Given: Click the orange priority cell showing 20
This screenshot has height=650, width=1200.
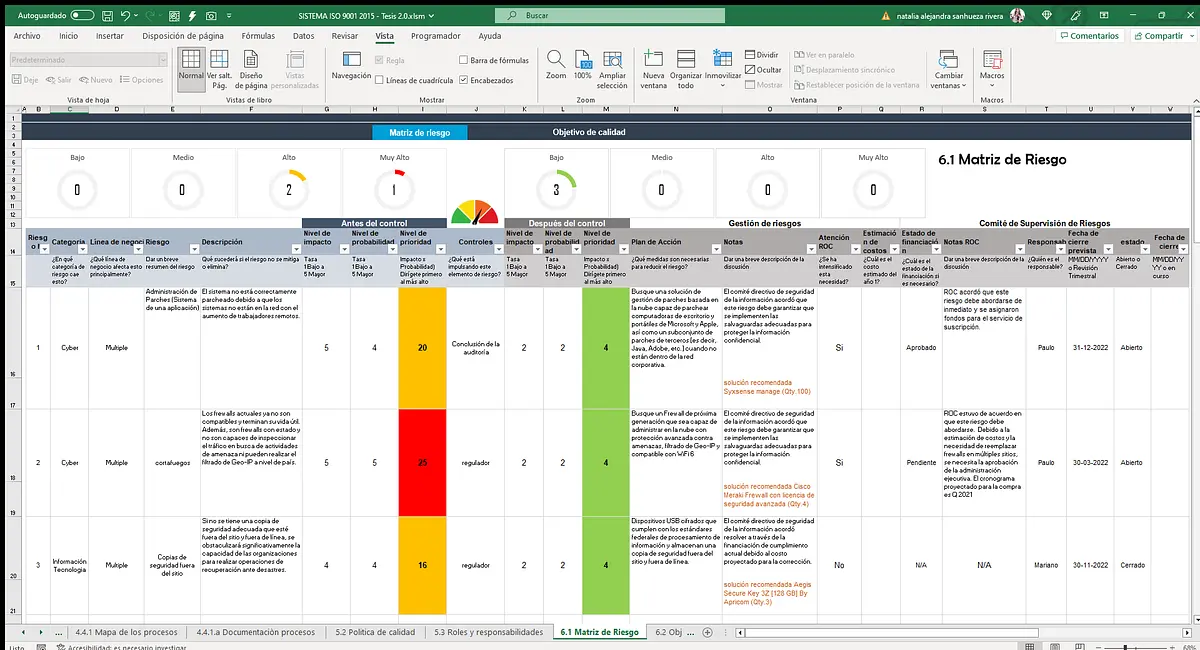Looking at the screenshot, I should [x=422, y=348].
